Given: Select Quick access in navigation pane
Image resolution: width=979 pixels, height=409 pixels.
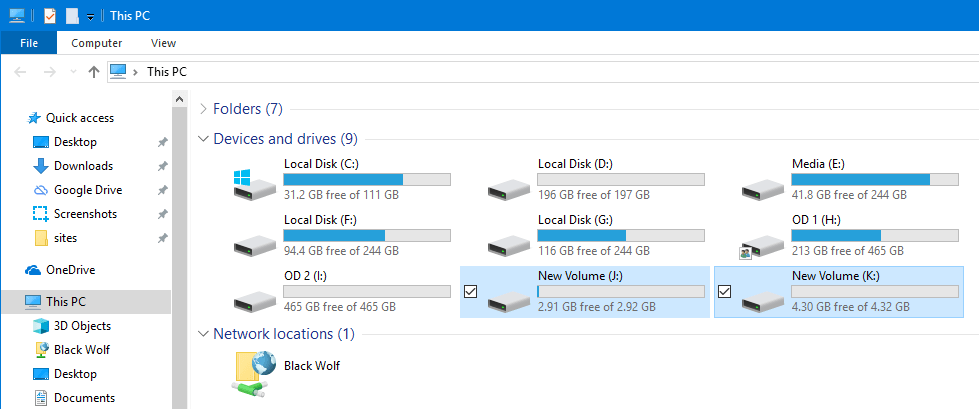Looking at the screenshot, I should click(80, 117).
